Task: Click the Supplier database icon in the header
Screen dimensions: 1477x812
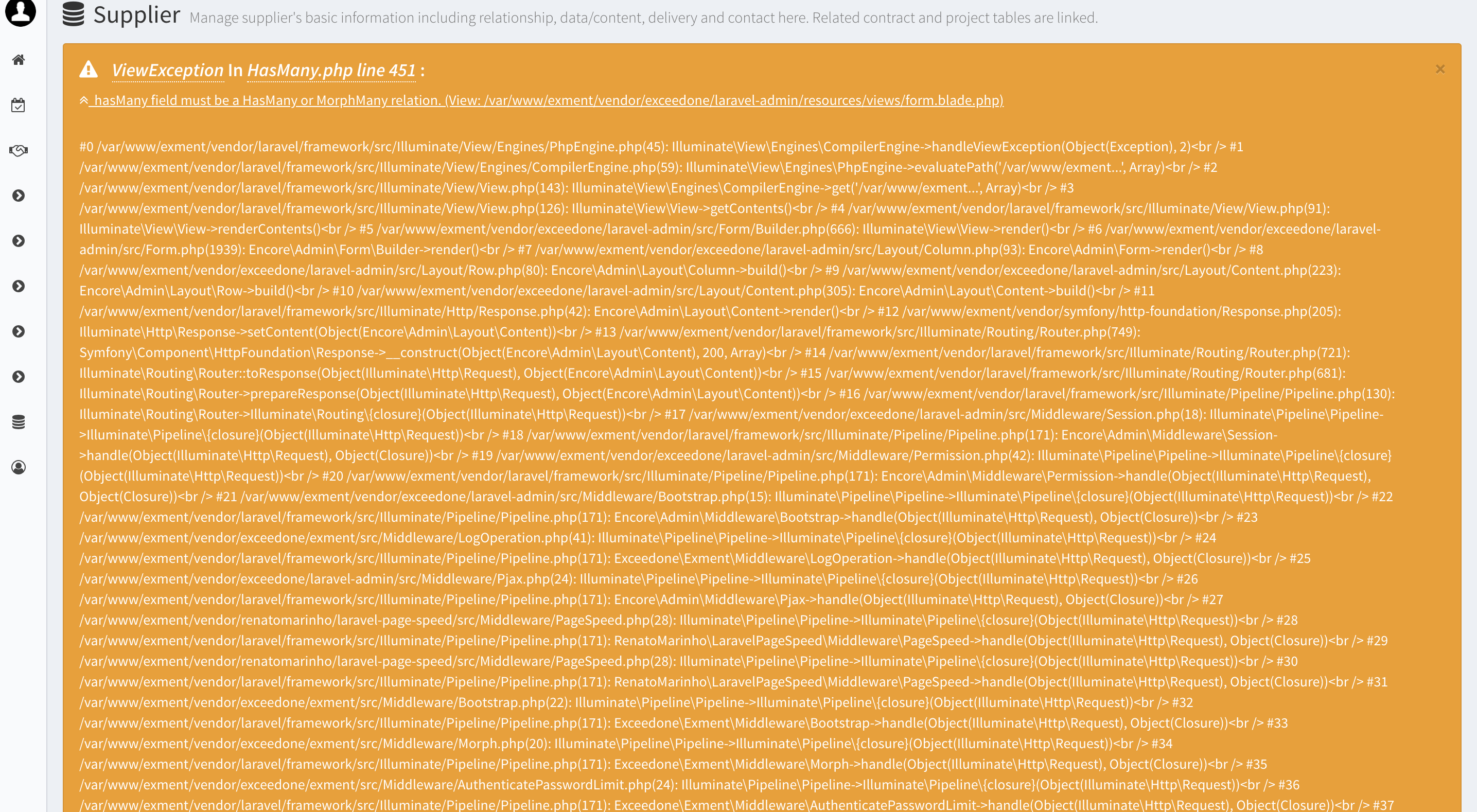Action: [74, 15]
